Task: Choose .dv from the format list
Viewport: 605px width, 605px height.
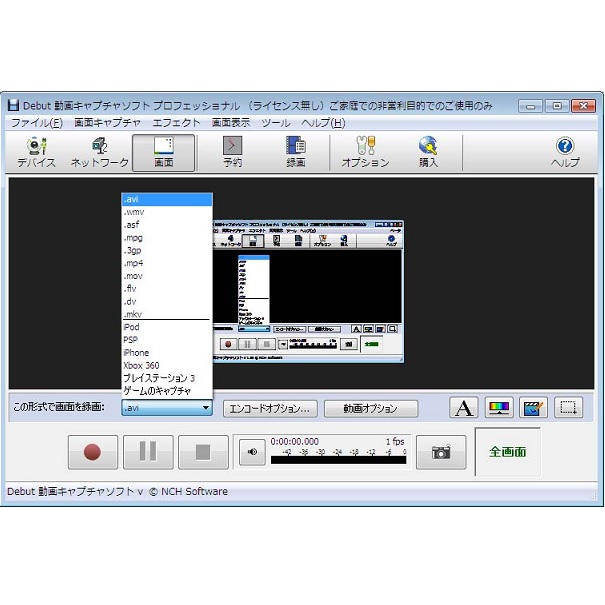Action: pyautogui.click(x=167, y=301)
